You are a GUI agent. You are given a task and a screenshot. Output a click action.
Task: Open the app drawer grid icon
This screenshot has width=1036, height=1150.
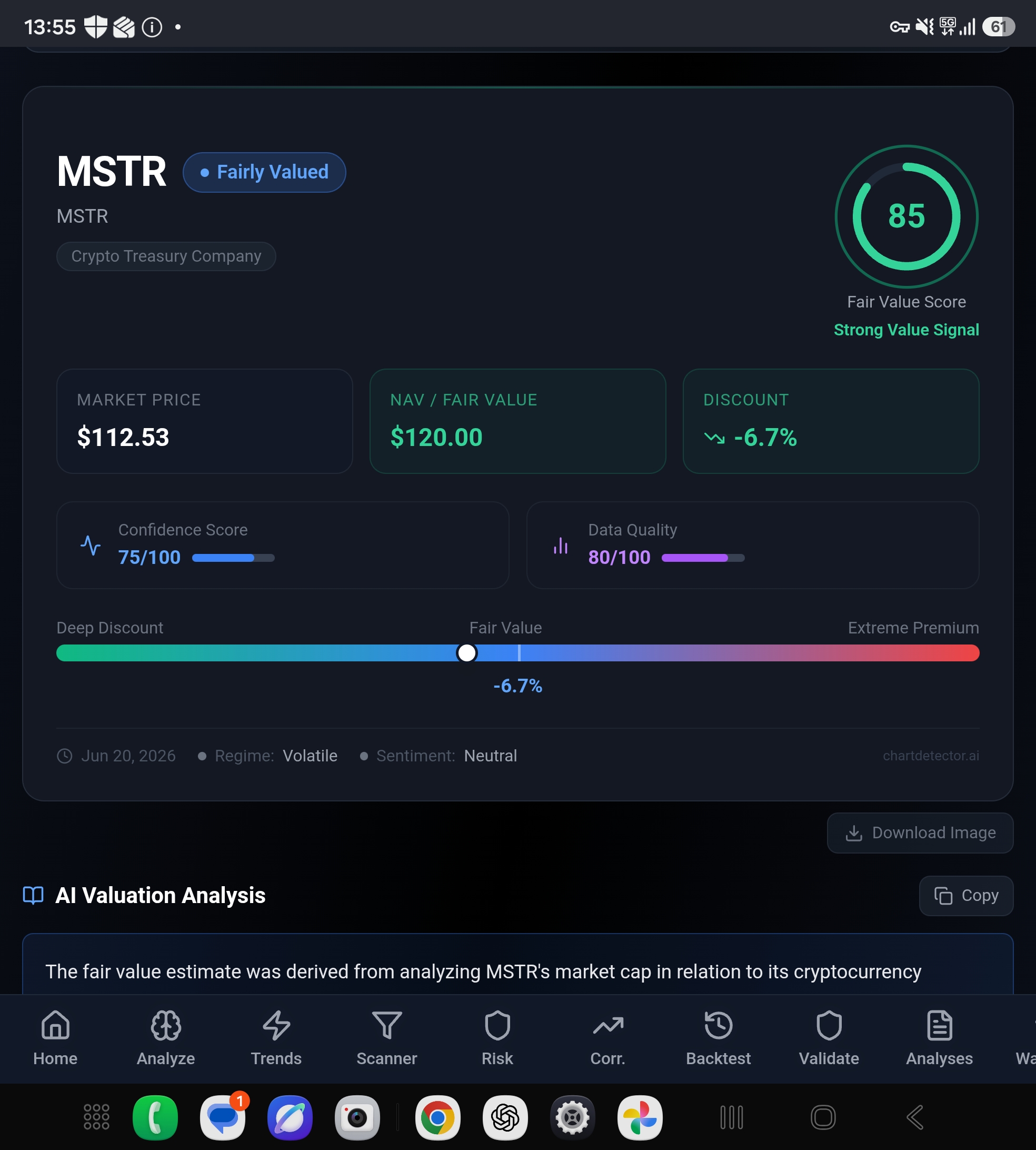[96, 1117]
